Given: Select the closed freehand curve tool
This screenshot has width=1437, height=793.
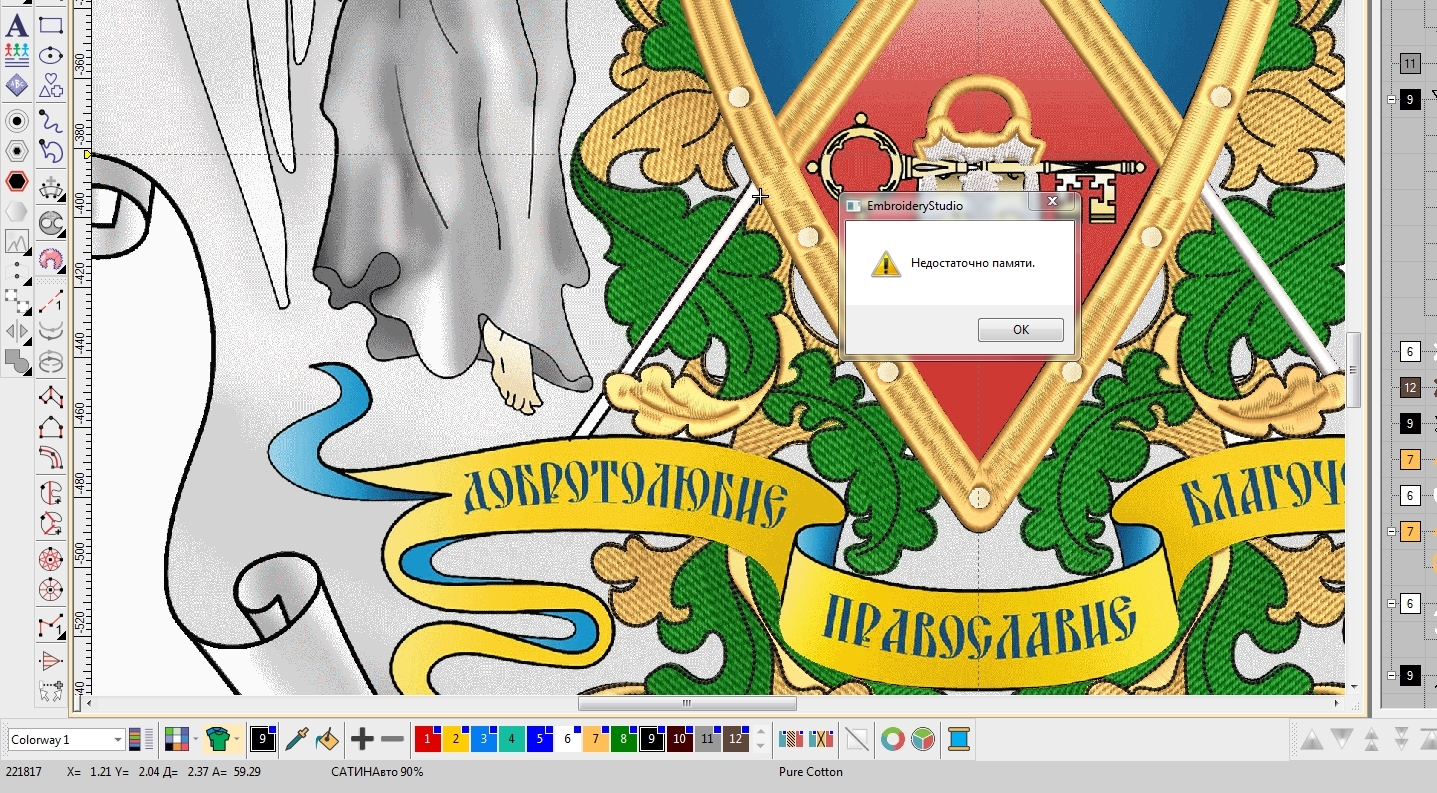Looking at the screenshot, I should tap(51, 152).
